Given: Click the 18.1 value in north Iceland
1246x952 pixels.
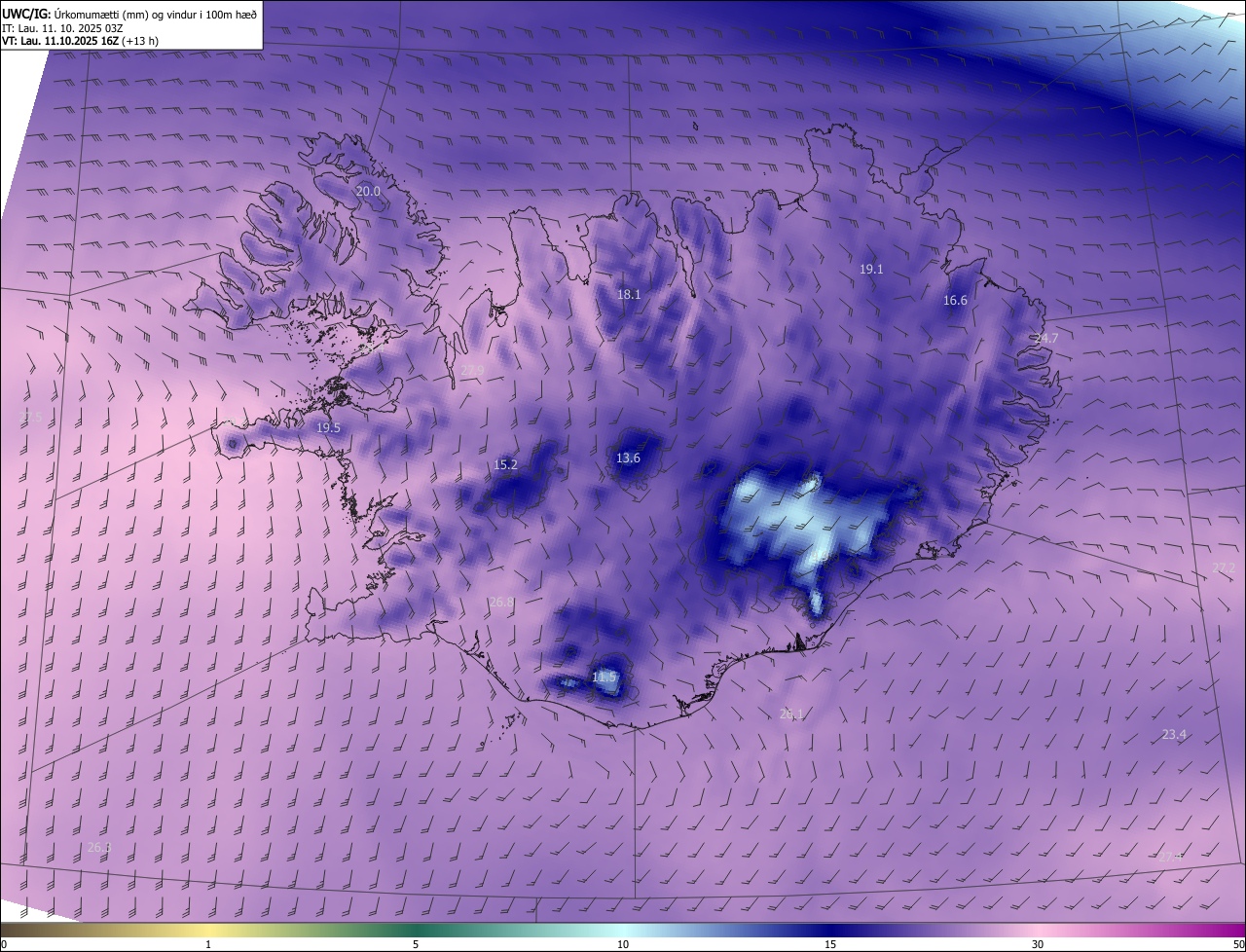Looking at the screenshot, I should pos(629,294).
